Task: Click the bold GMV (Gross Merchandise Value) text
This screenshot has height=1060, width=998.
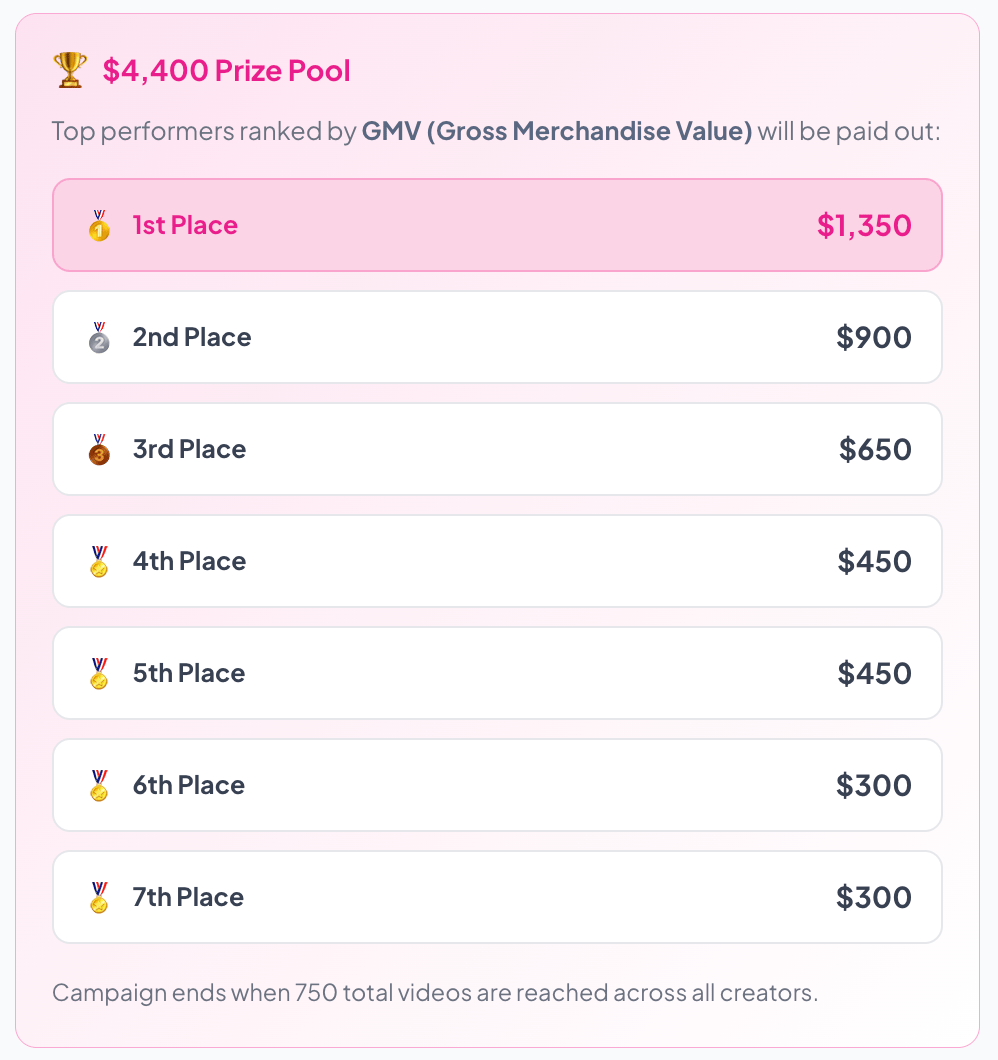Action: pyautogui.click(x=557, y=132)
